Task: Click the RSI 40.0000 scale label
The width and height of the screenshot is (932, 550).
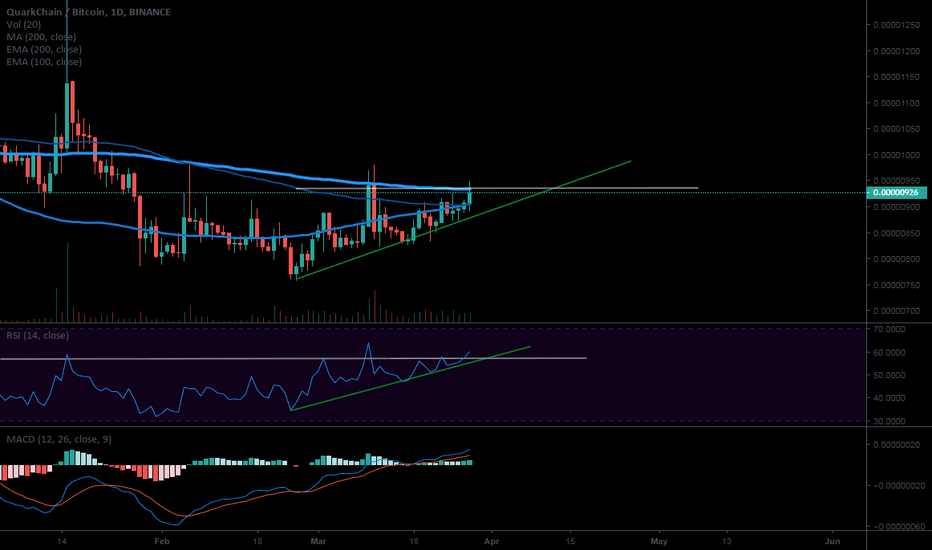Action: [889, 398]
